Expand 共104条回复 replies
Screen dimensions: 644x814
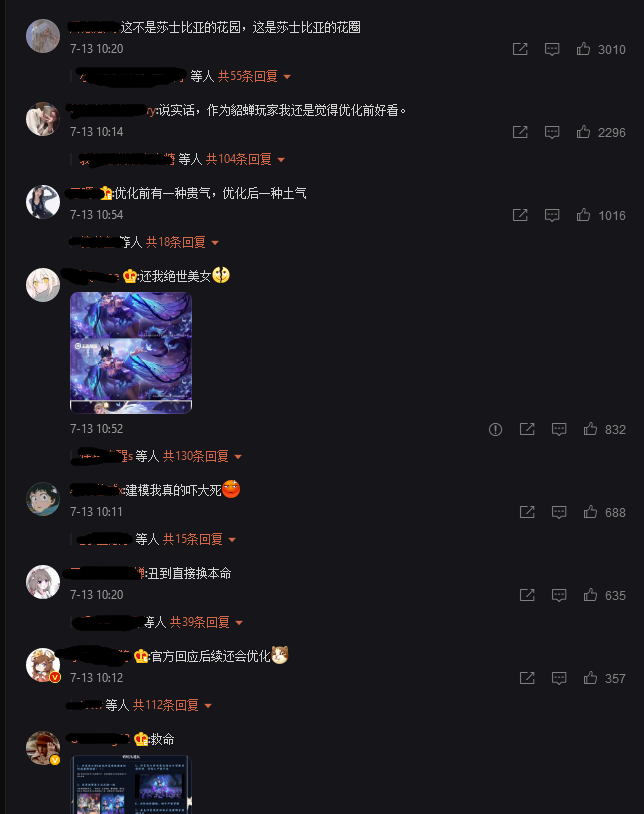[245, 159]
